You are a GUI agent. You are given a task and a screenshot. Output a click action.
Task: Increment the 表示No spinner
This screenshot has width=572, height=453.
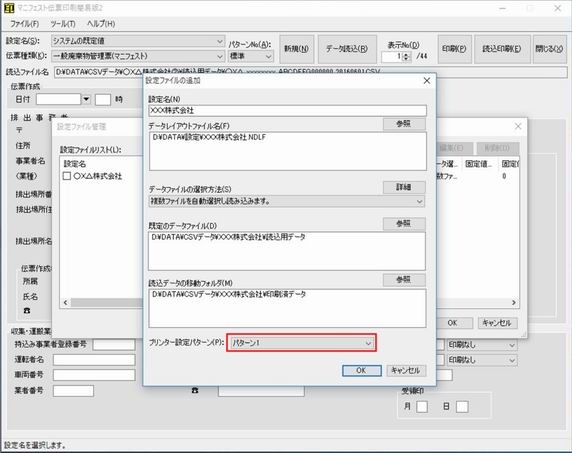[407, 54]
